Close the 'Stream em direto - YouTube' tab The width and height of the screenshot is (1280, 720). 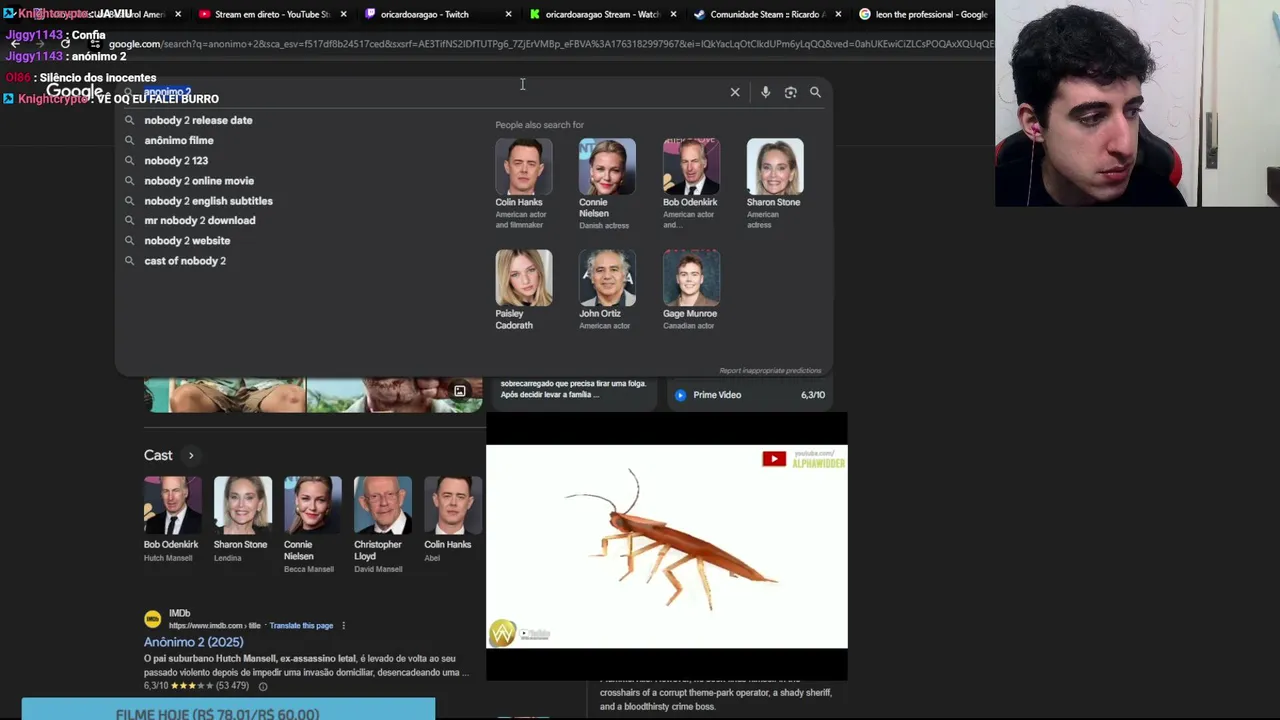click(343, 14)
